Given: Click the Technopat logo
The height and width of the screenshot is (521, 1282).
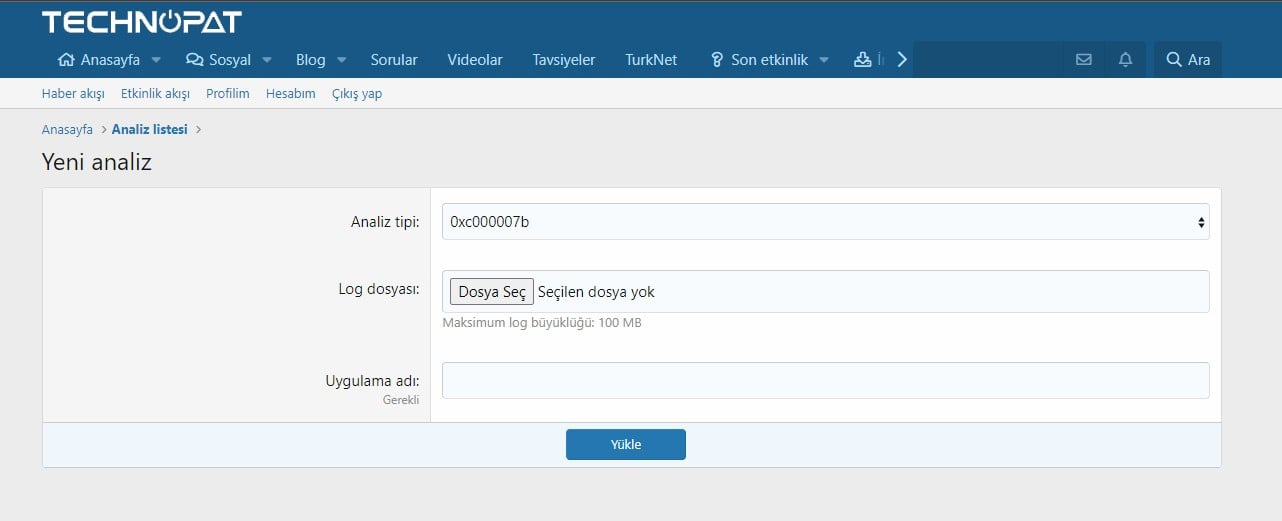Looking at the screenshot, I should [x=141, y=22].
